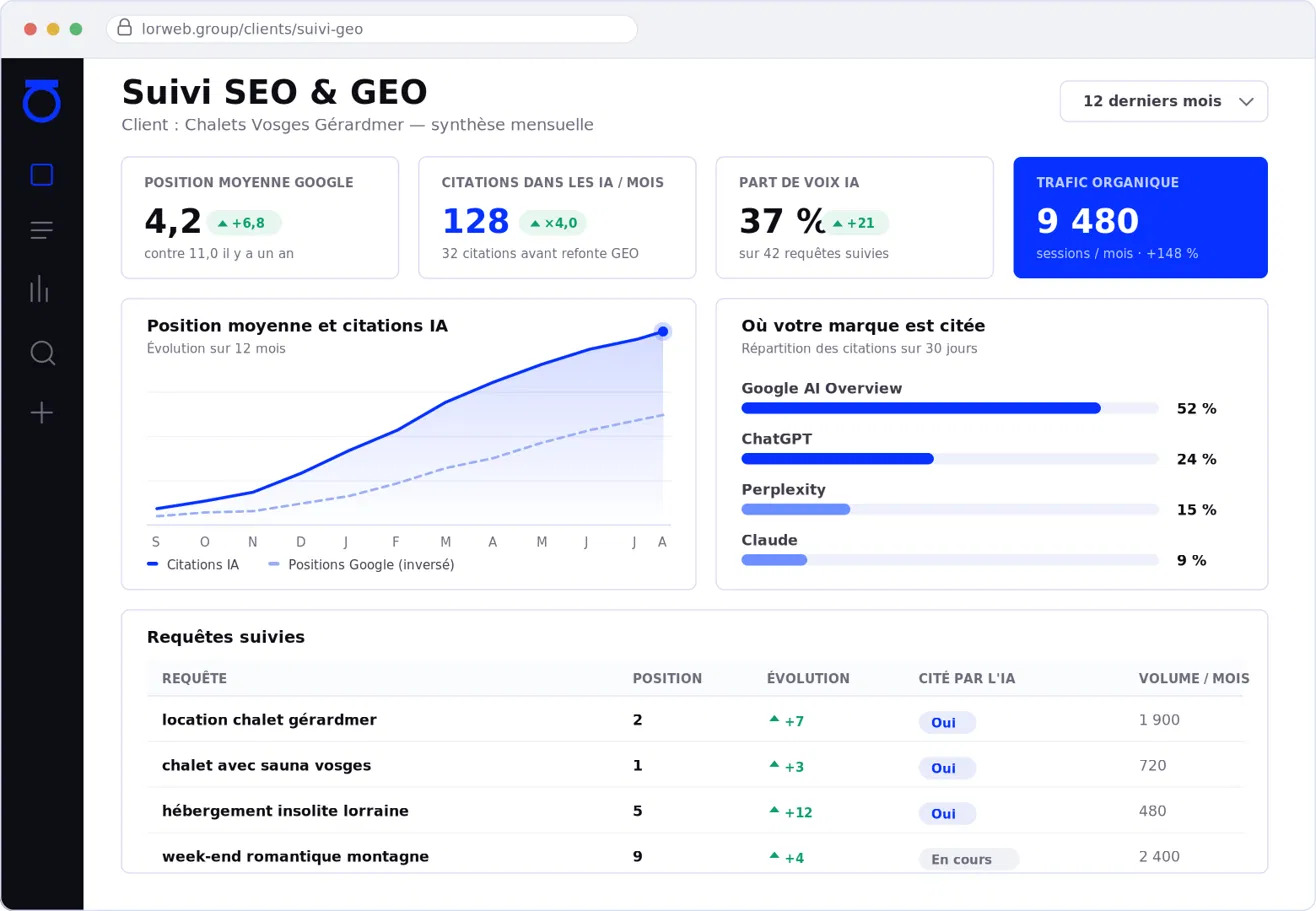Viewport: 1316px width, 911px height.
Task: Open the dashboard square icon in sidebar
Action: pos(42,175)
